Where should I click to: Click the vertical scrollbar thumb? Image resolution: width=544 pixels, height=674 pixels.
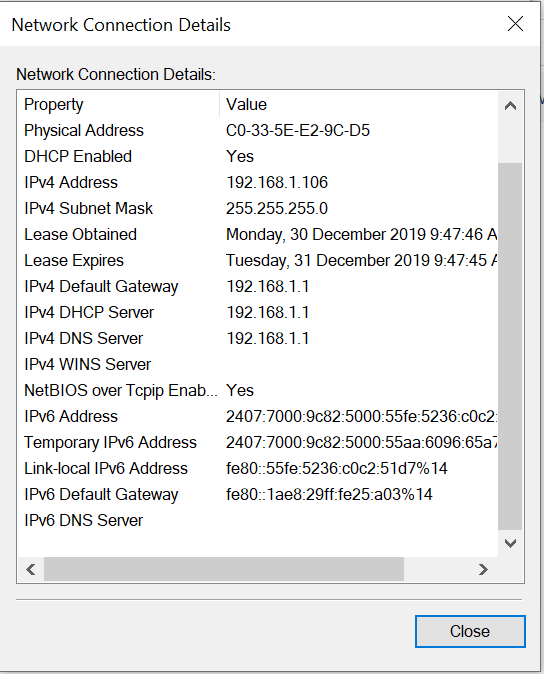tap(510, 346)
